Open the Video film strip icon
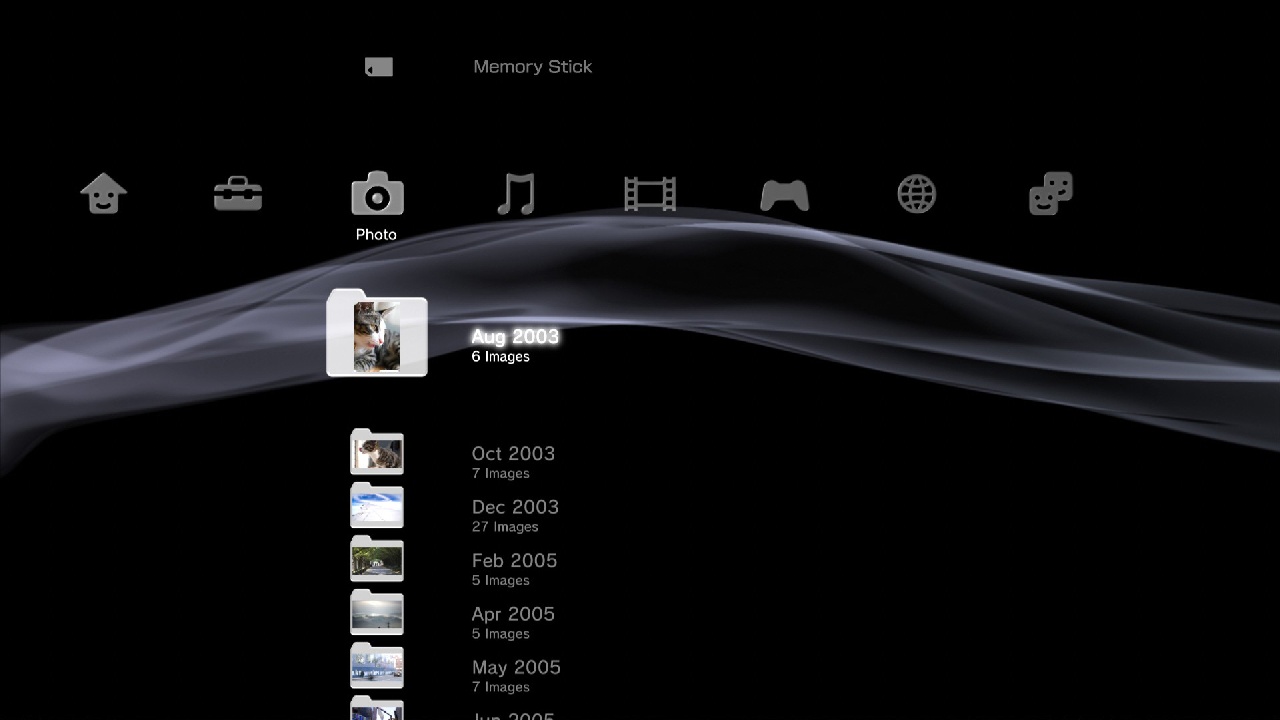The height and width of the screenshot is (720, 1280). tap(650, 194)
